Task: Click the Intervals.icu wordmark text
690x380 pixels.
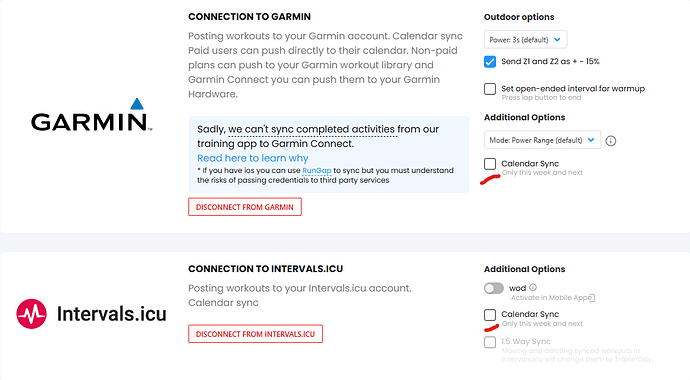Action: 112,314
